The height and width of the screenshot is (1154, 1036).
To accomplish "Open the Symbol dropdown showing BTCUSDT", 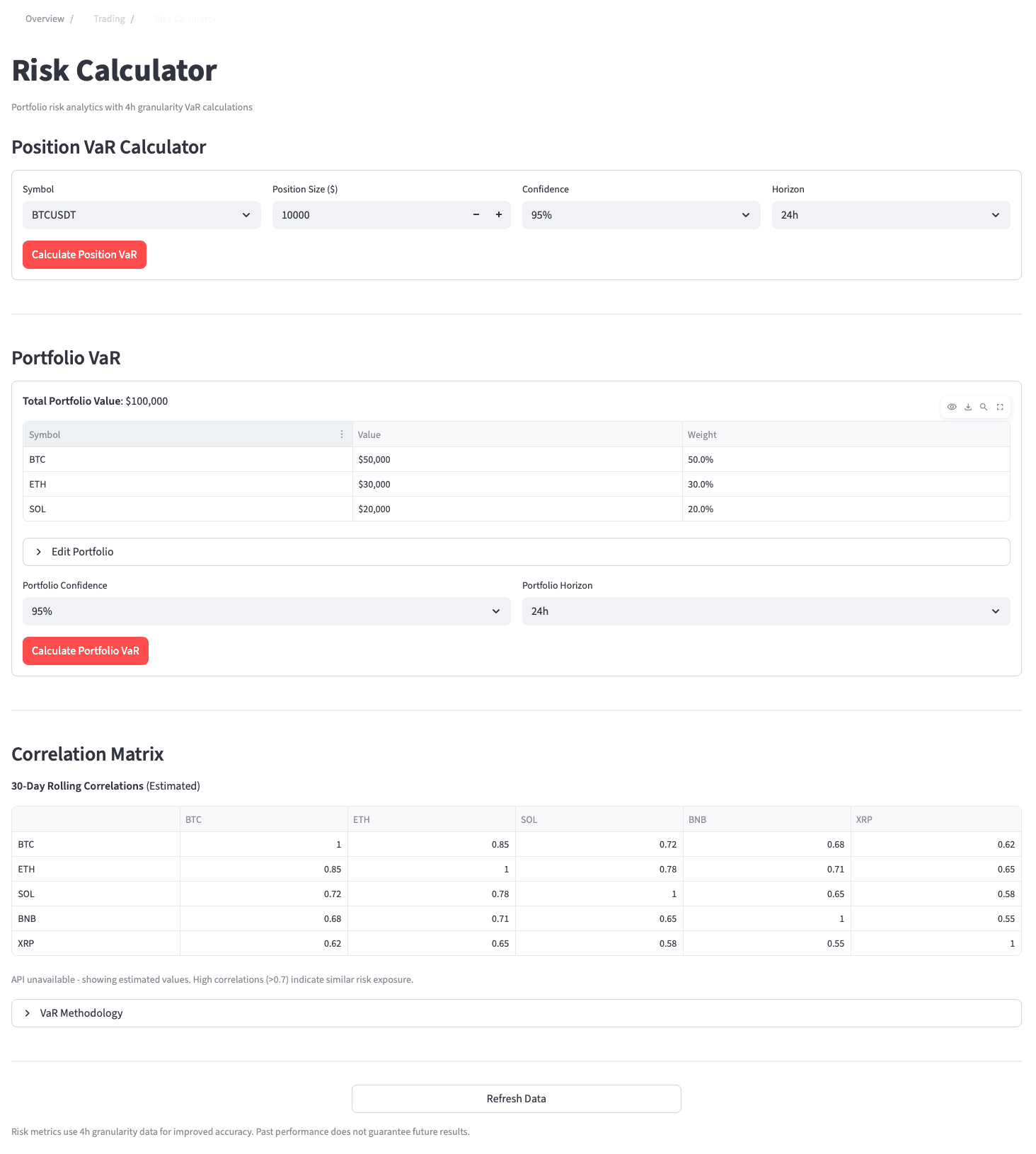I will tap(141, 215).
